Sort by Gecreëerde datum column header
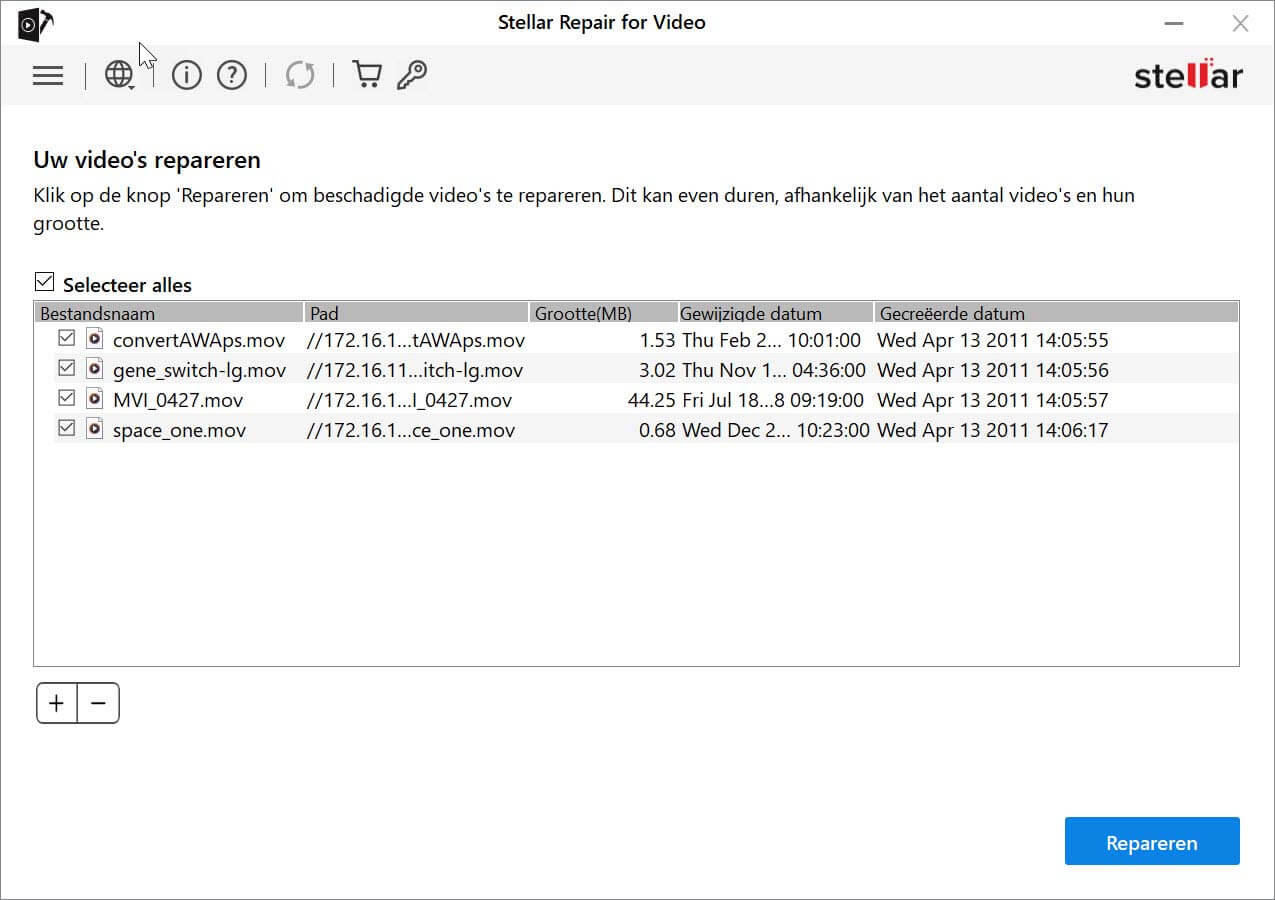Screen dimensions: 1275x900 tap(1056, 313)
